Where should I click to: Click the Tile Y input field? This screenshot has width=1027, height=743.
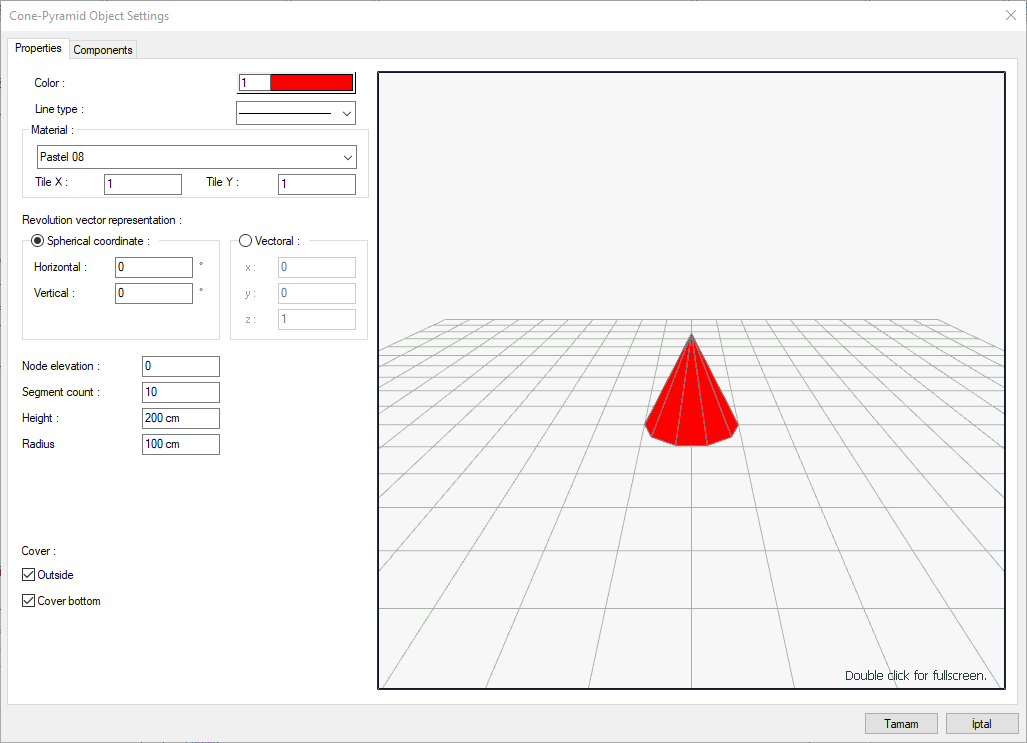pyautogui.click(x=317, y=184)
